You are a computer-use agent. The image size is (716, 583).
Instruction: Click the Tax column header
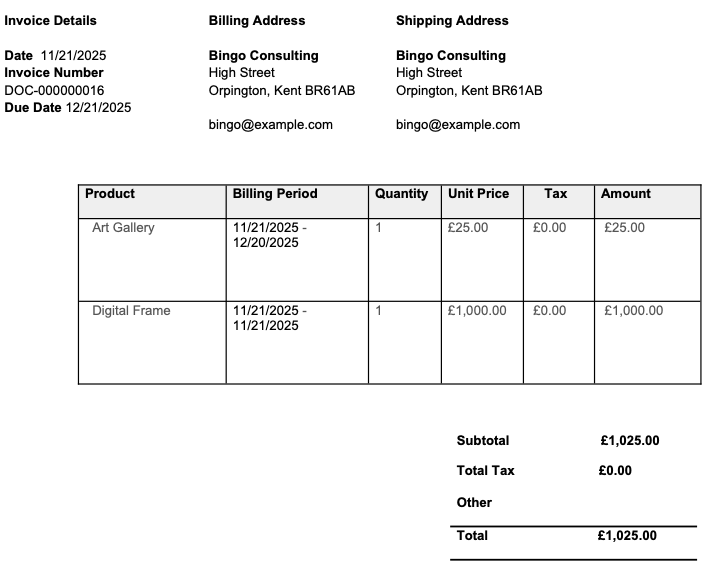556,194
